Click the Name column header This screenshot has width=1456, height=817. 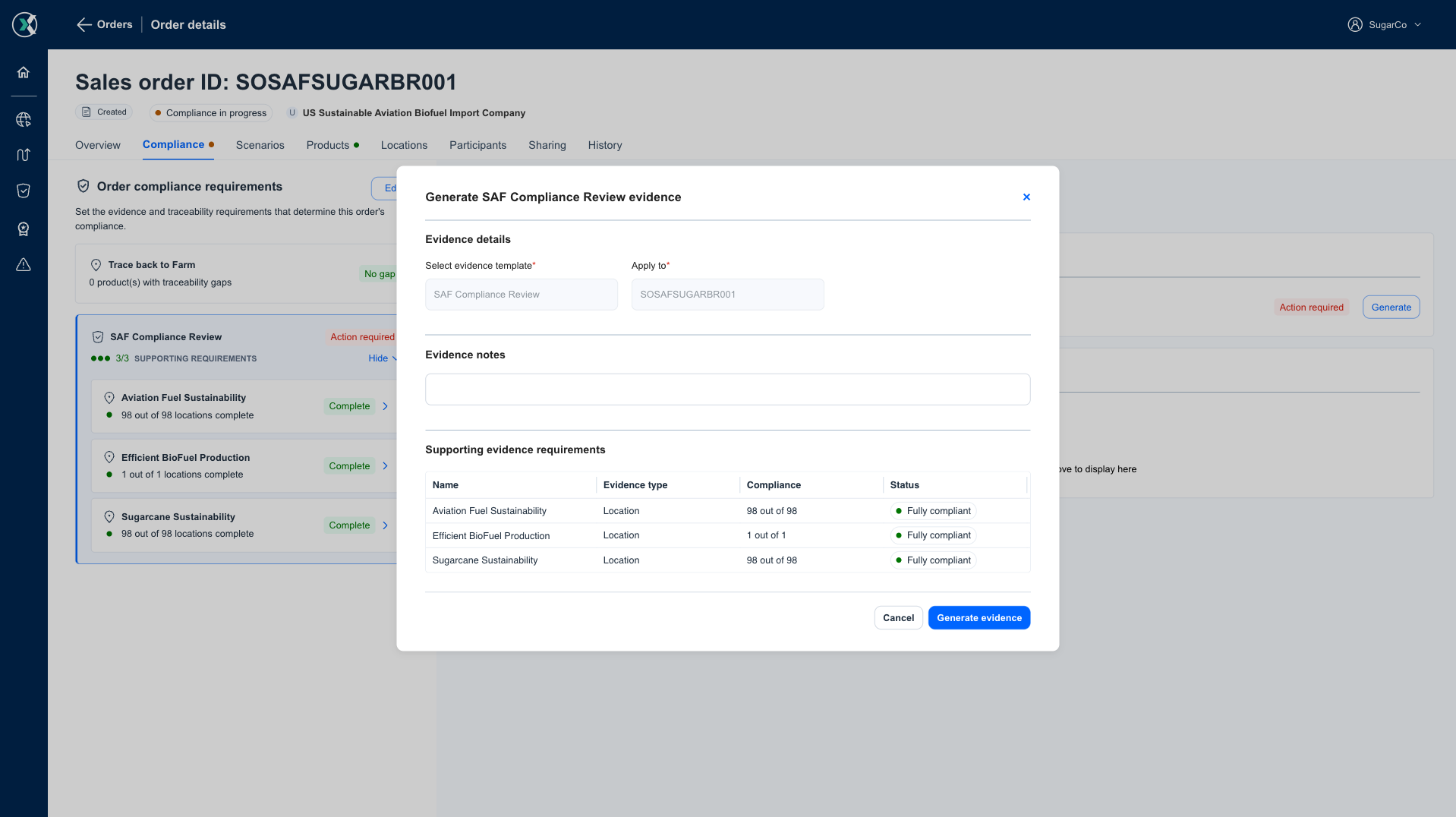coord(446,485)
